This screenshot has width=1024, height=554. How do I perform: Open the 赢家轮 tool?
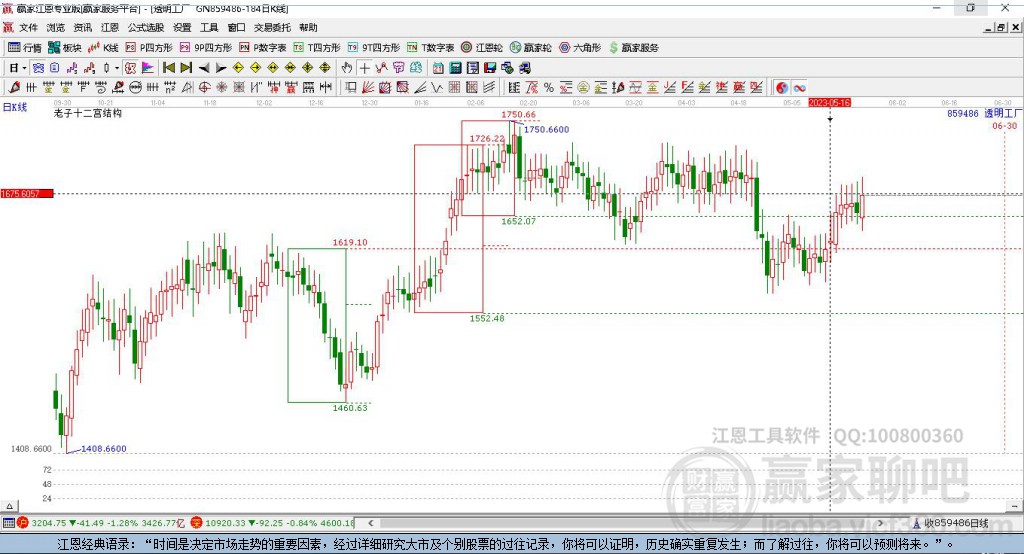pyautogui.click(x=531, y=48)
